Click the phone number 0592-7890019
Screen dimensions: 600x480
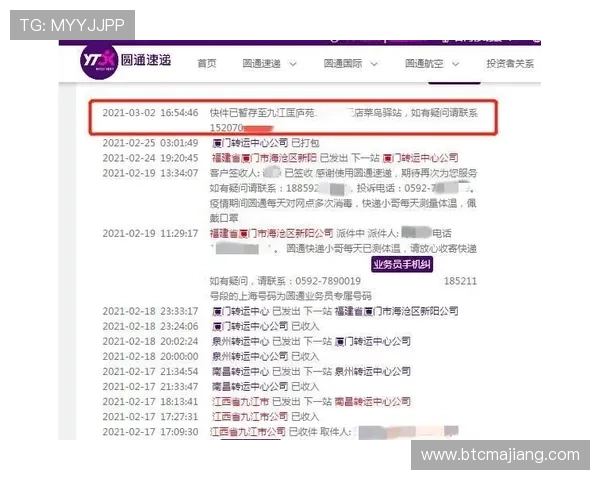[328, 281]
